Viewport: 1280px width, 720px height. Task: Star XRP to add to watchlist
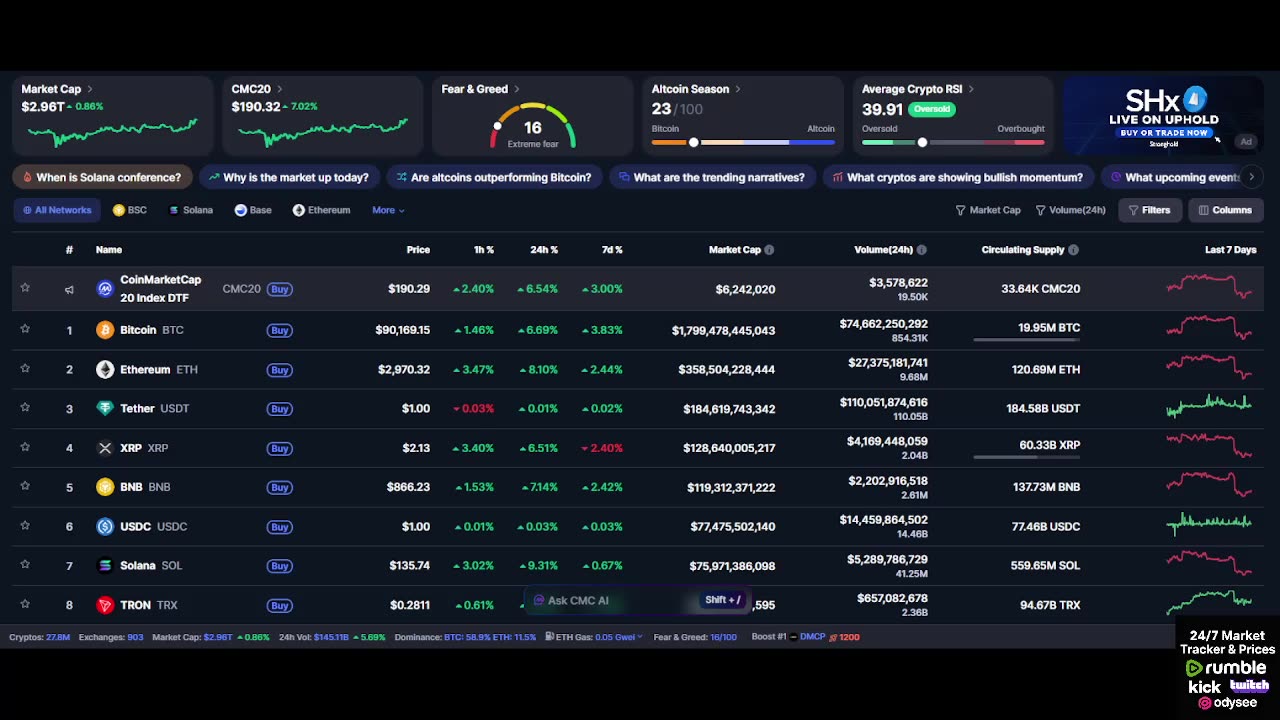[25, 447]
